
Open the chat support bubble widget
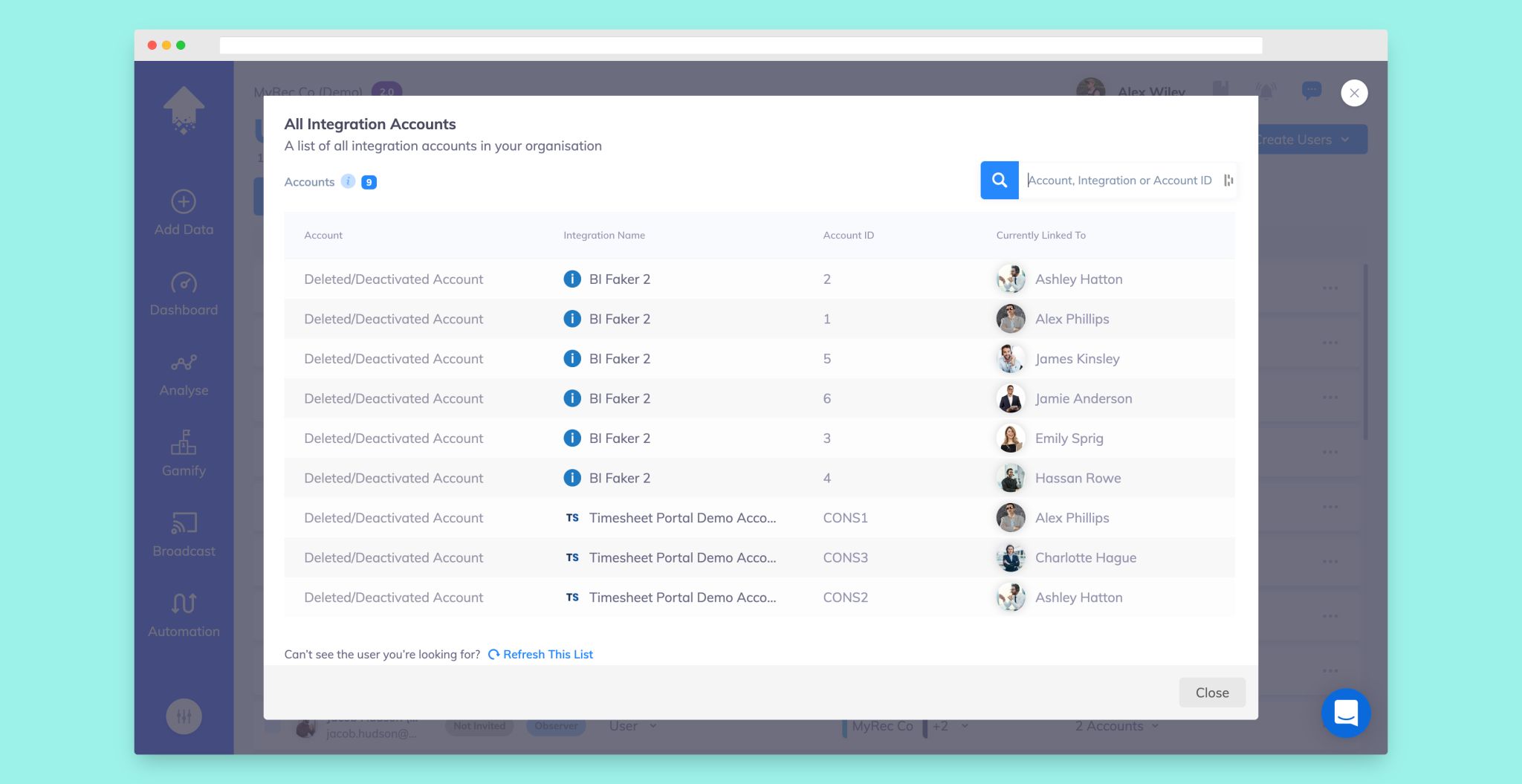pyautogui.click(x=1345, y=713)
